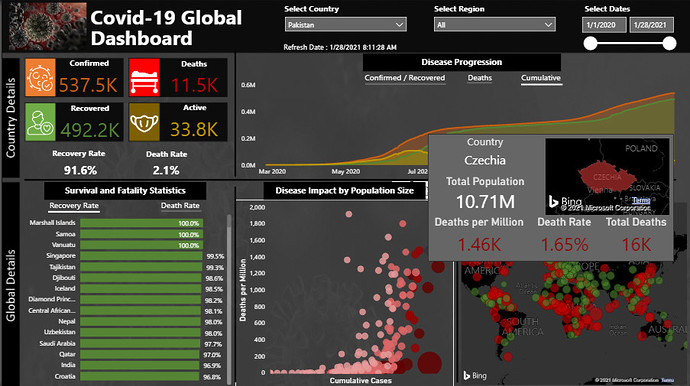Click the red Deaths hospital bed icon
This screenshot has height=386, width=690.
(x=144, y=77)
